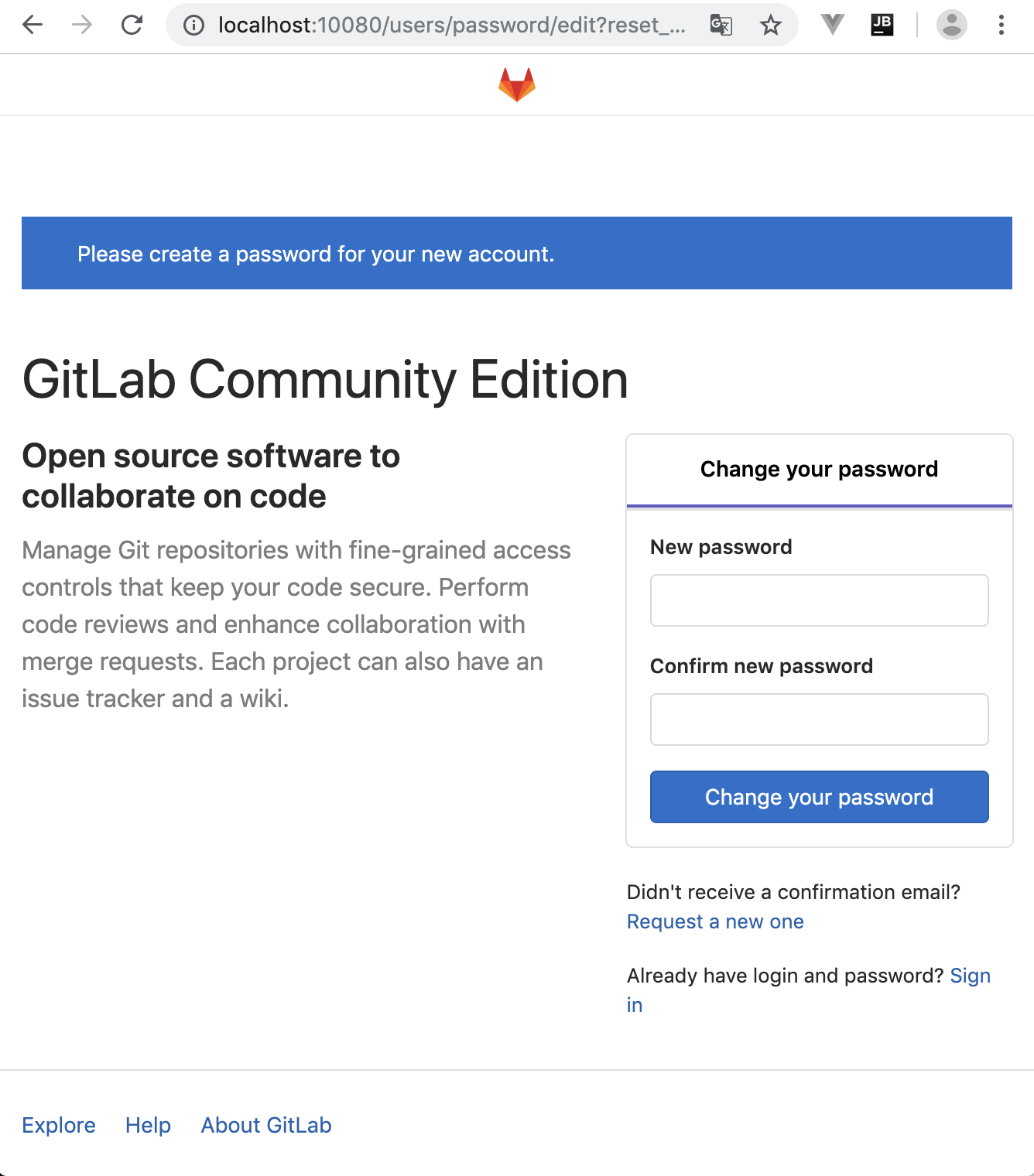Open the JetBrains extension icon
This screenshot has height=1176, width=1034.
pyautogui.click(x=882, y=25)
